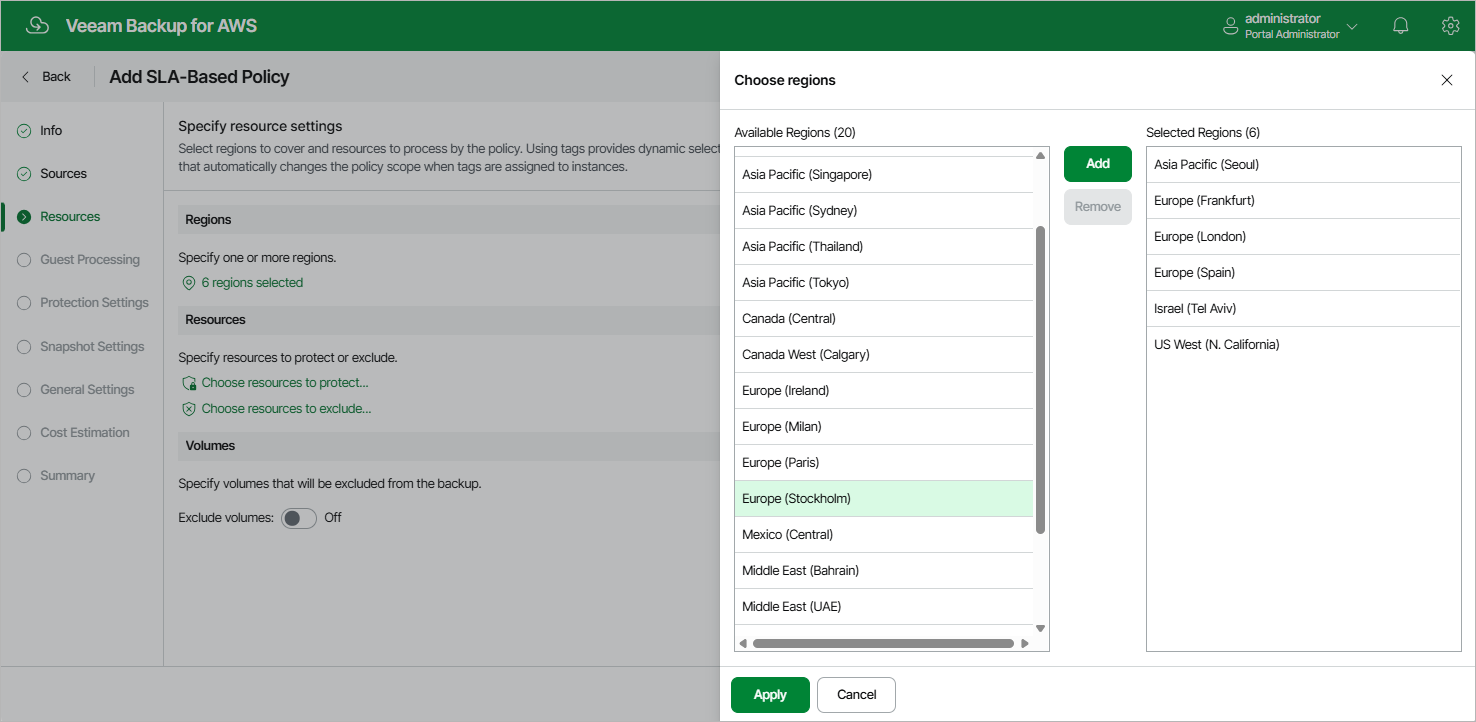Go to the Sources wizard step

(x=63, y=174)
